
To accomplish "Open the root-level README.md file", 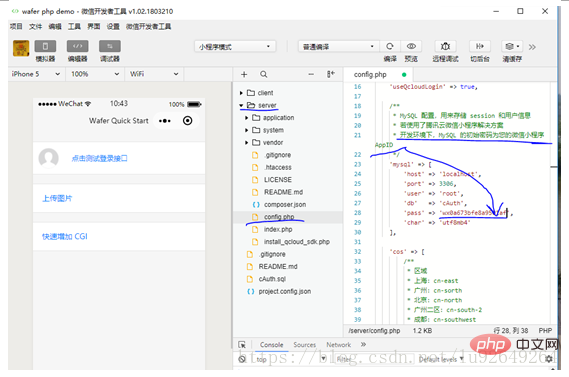I will [278, 267].
